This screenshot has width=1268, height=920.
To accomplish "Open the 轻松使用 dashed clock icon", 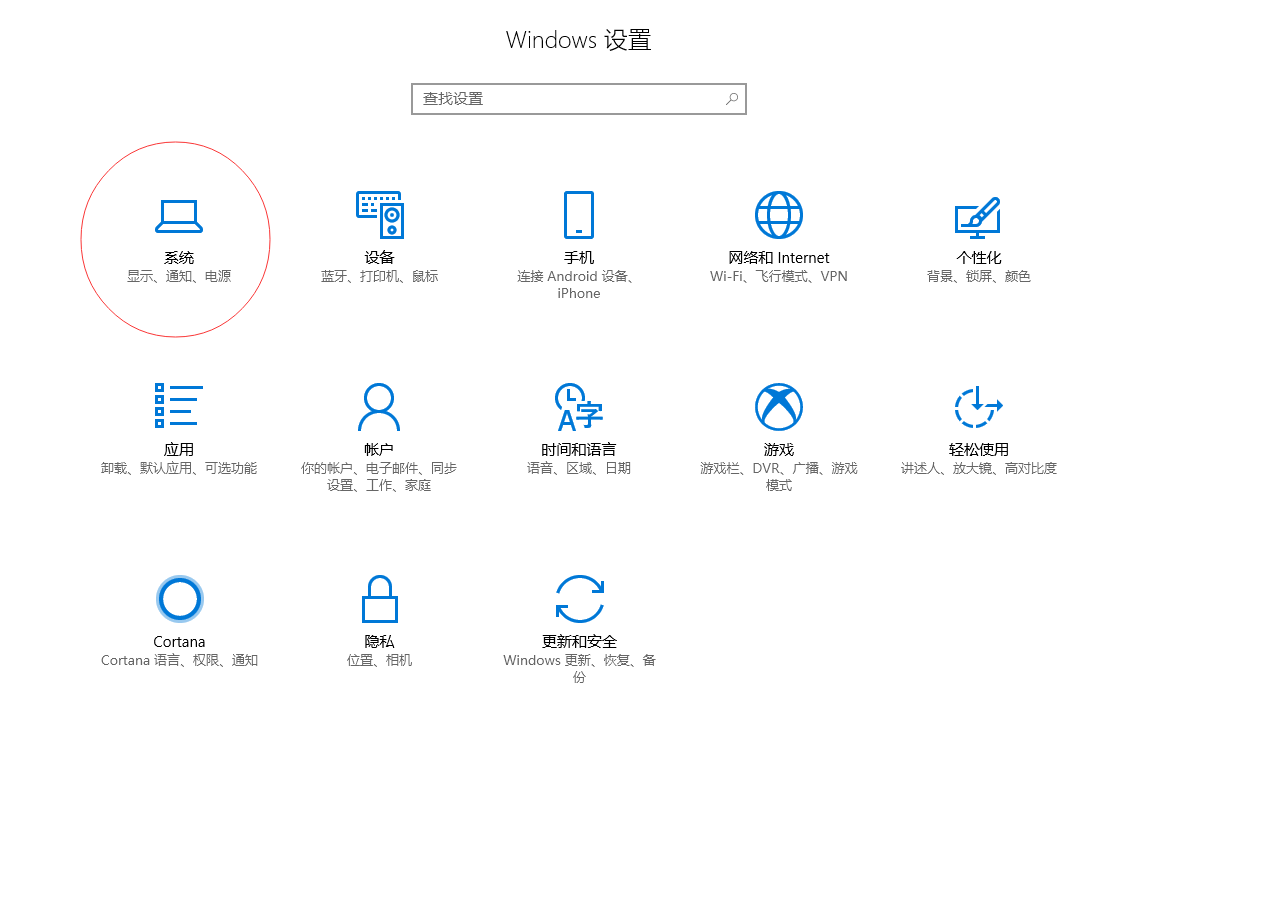I will click(x=979, y=407).
